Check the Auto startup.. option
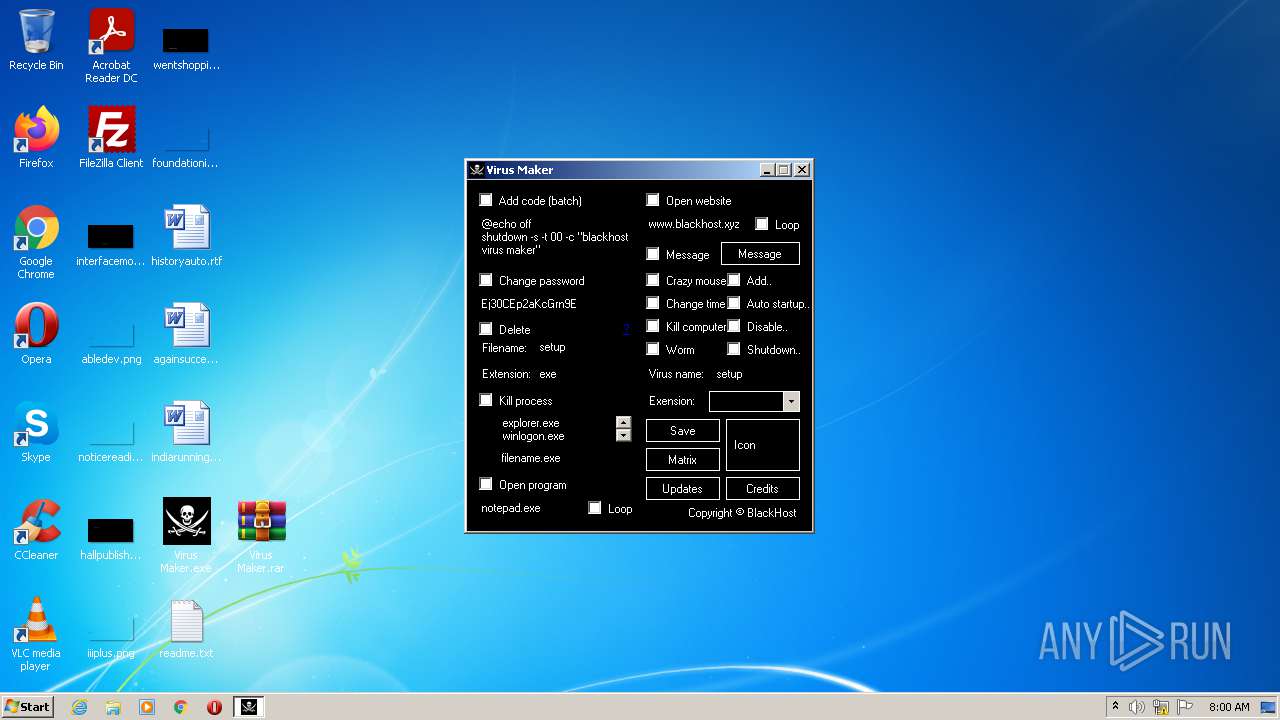Viewport: 1280px width, 720px height. coord(734,303)
